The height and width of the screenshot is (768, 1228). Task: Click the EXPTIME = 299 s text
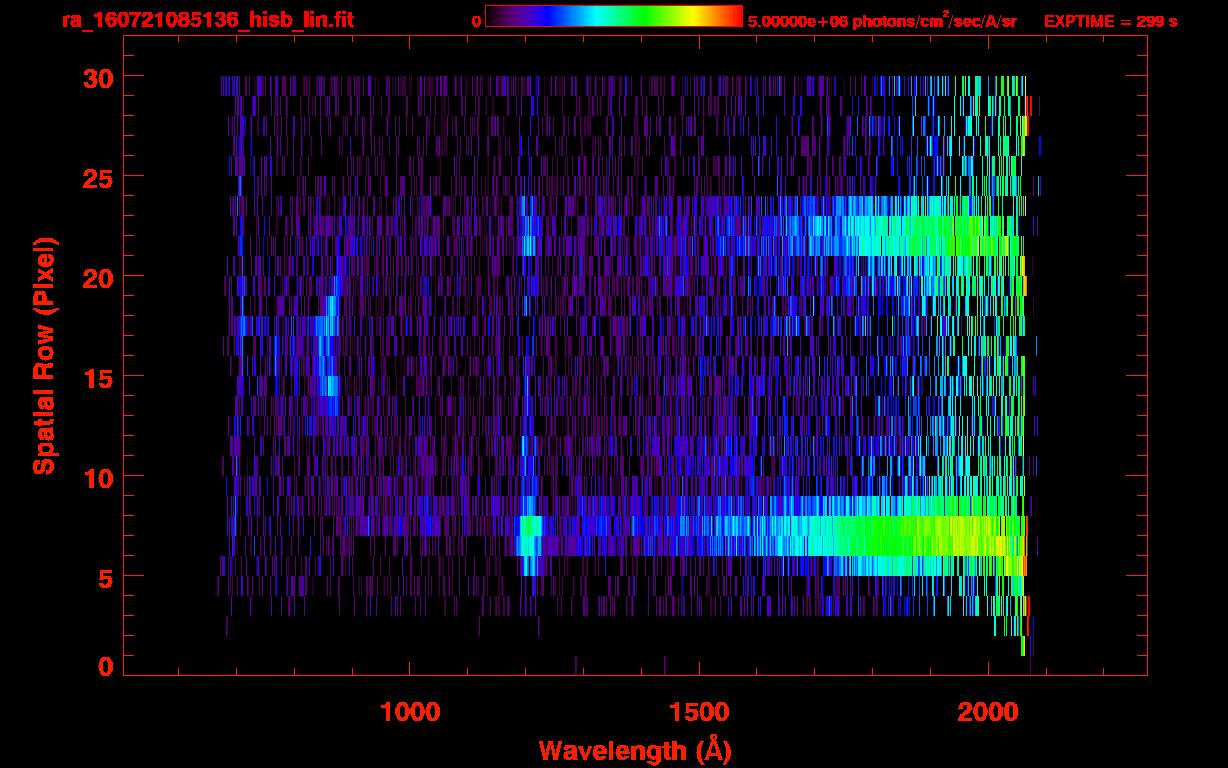(1110, 21)
